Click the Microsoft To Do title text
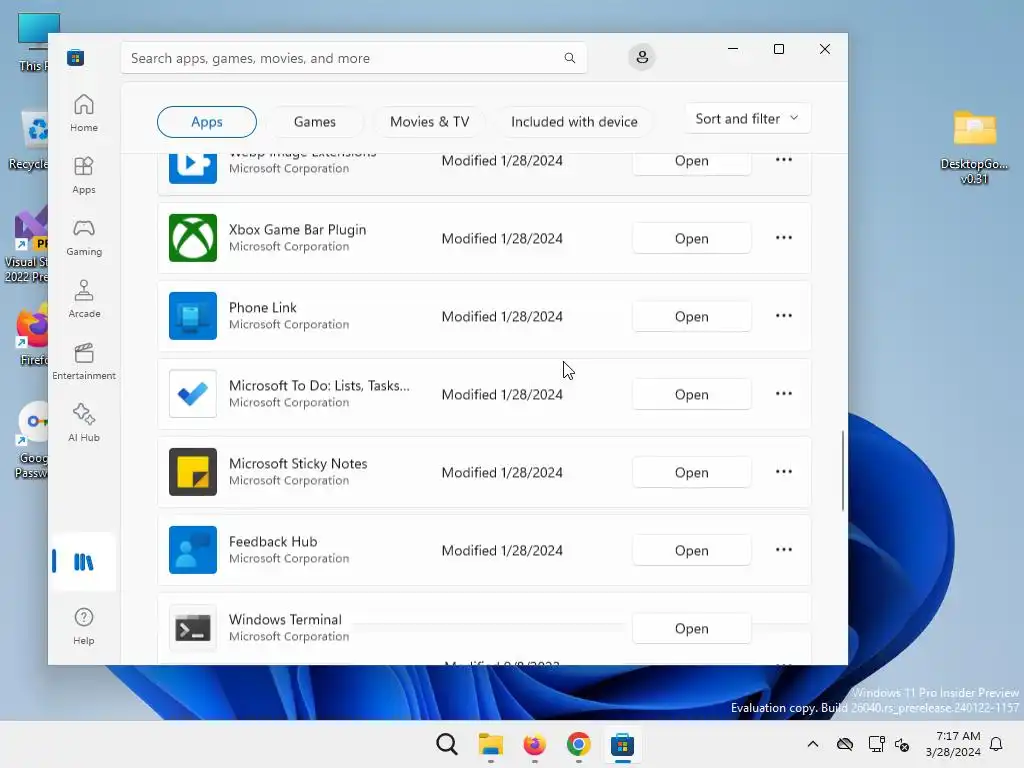The image size is (1024, 768). 319,385
